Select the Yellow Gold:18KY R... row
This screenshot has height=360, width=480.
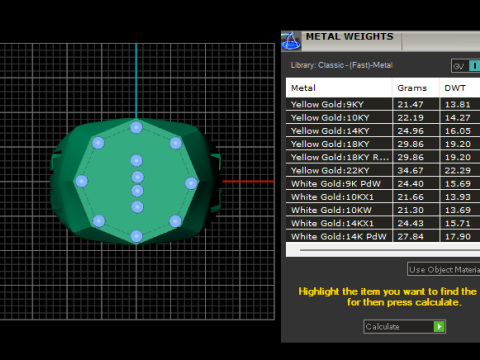point(383,157)
